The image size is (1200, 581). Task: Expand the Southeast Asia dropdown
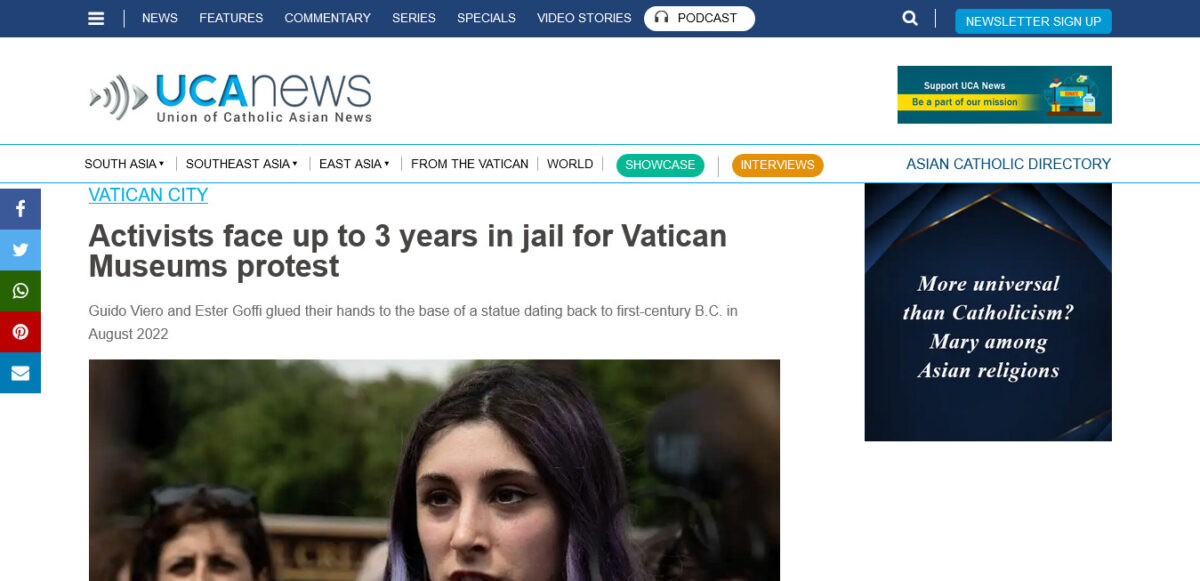[242, 164]
